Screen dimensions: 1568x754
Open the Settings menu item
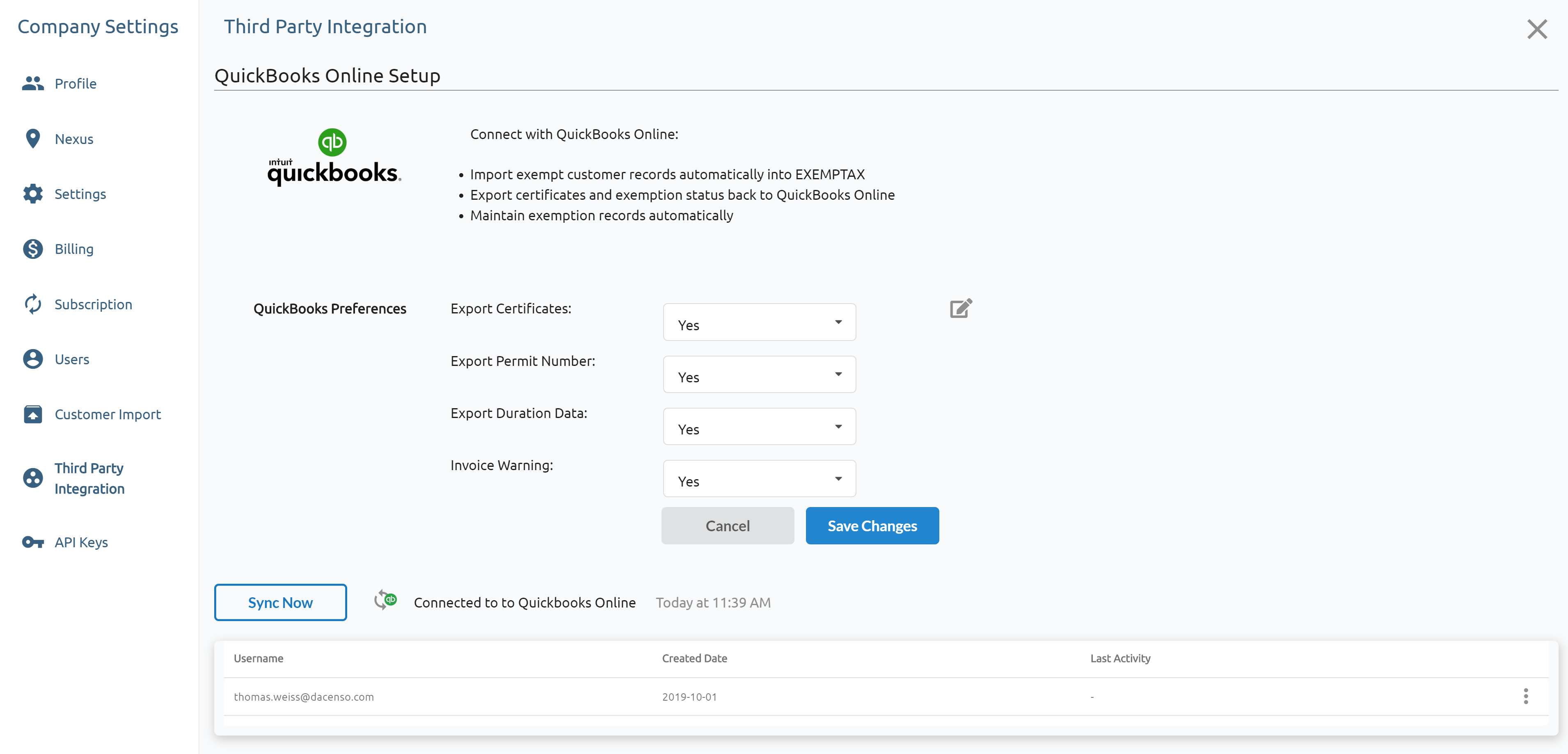pyautogui.click(x=80, y=194)
